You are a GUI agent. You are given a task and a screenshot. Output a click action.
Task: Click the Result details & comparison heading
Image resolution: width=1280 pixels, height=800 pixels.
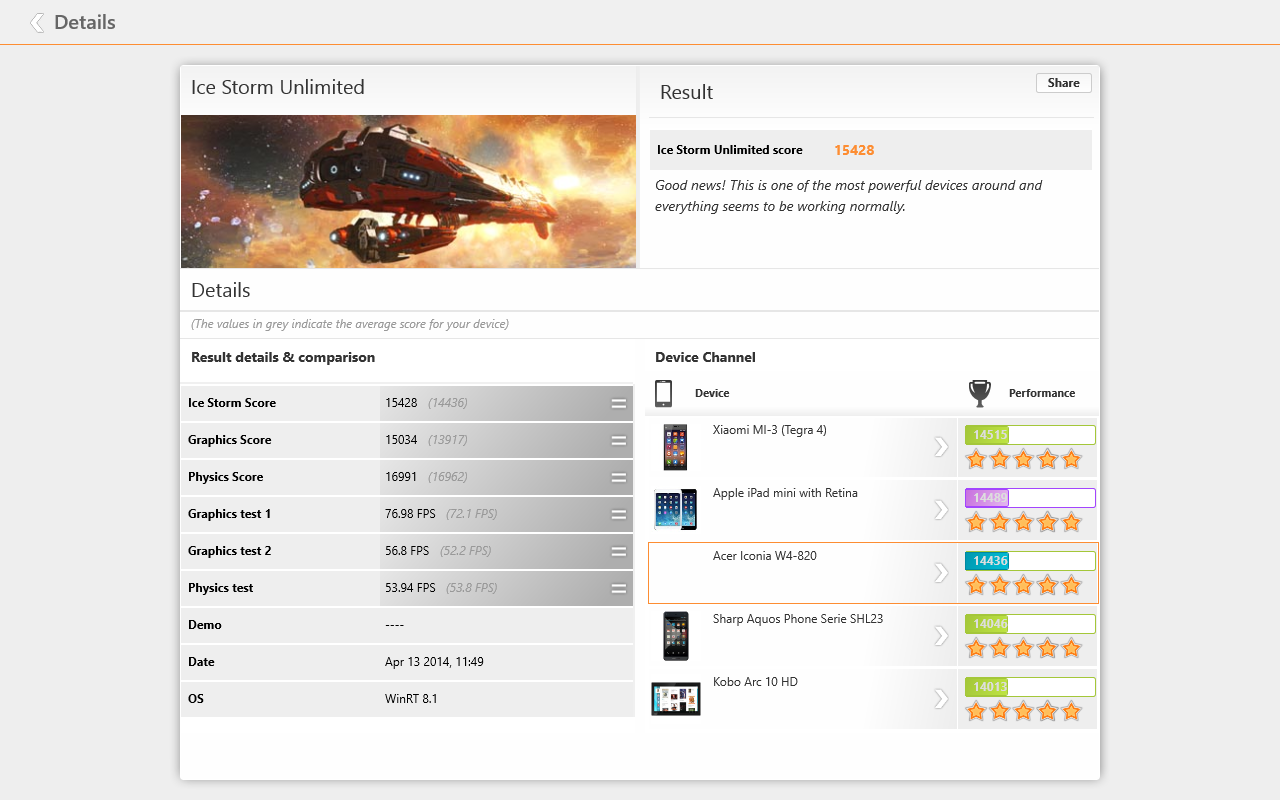(x=283, y=357)
